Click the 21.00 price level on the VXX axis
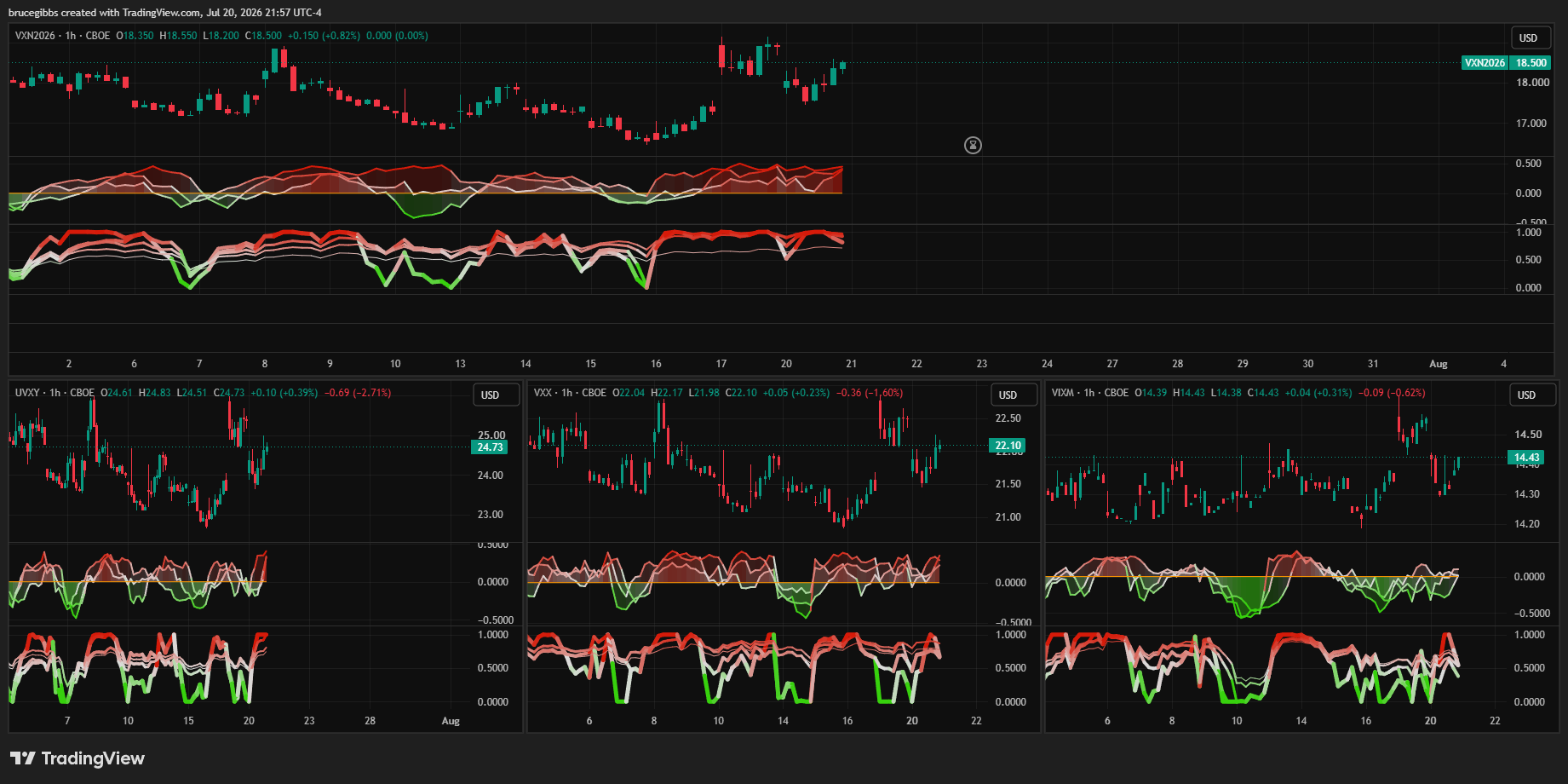1568x784 pixels. pyautogui.click(x=1008, y=517)
